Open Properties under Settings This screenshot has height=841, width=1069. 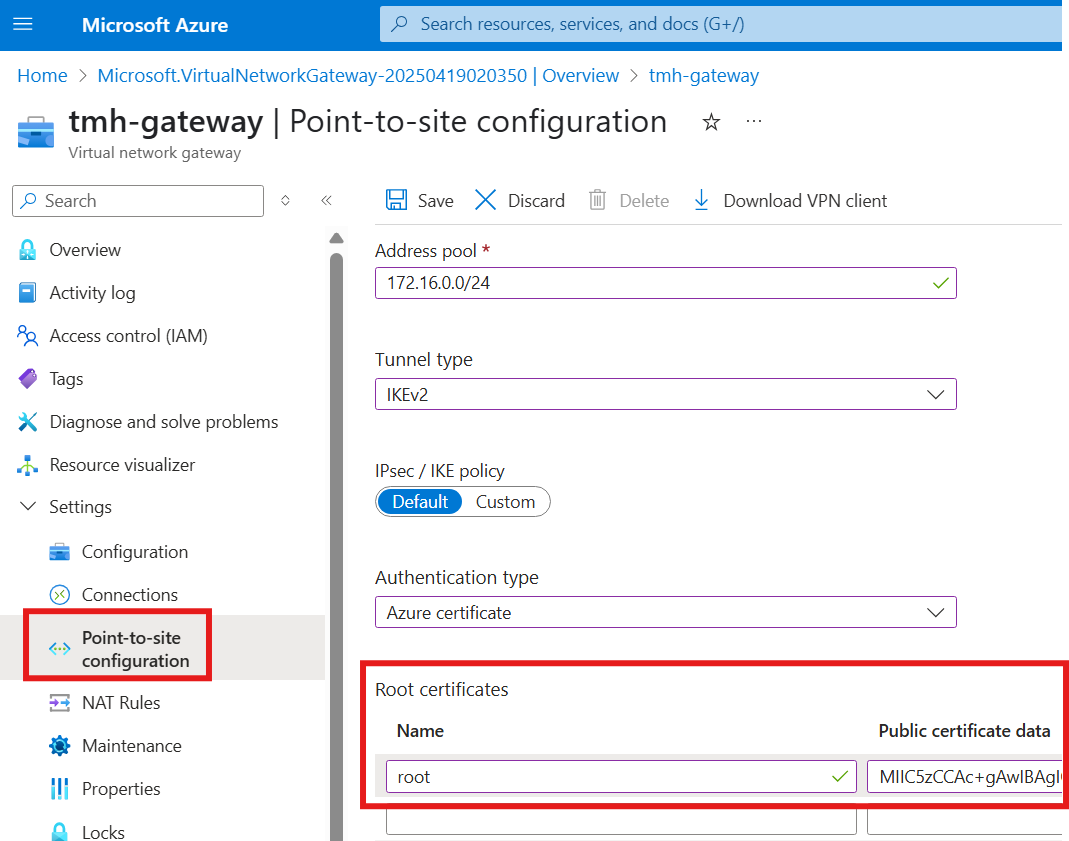coord(121,789)
